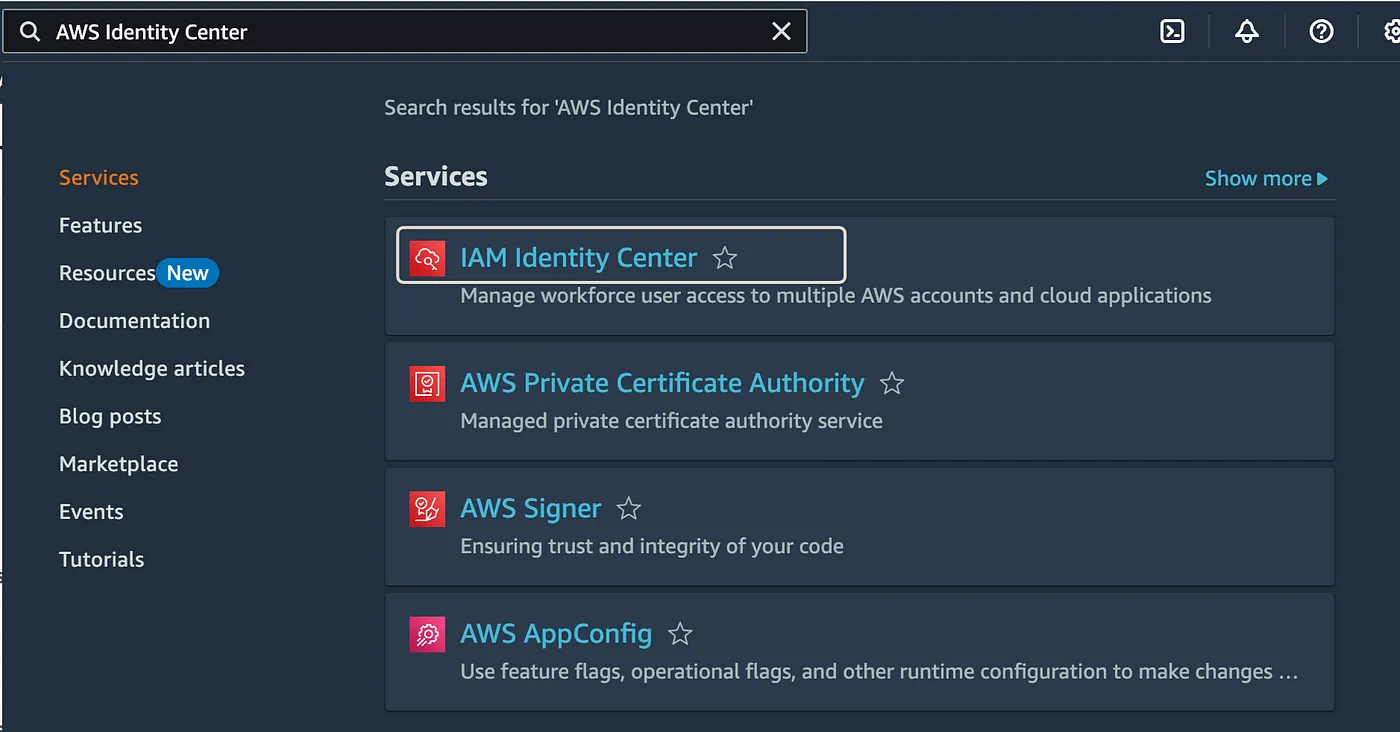Select the Blog posts filter
This screenshot has height=732, width=1400.
(x=110, y=417)
